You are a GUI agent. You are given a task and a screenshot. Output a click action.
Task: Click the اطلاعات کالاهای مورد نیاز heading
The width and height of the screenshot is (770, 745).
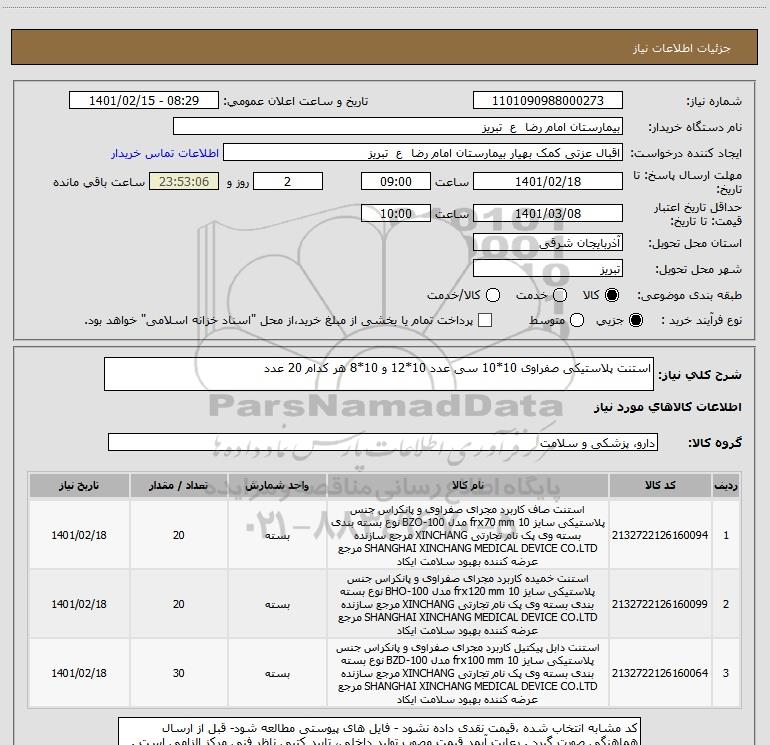point(668,407)
